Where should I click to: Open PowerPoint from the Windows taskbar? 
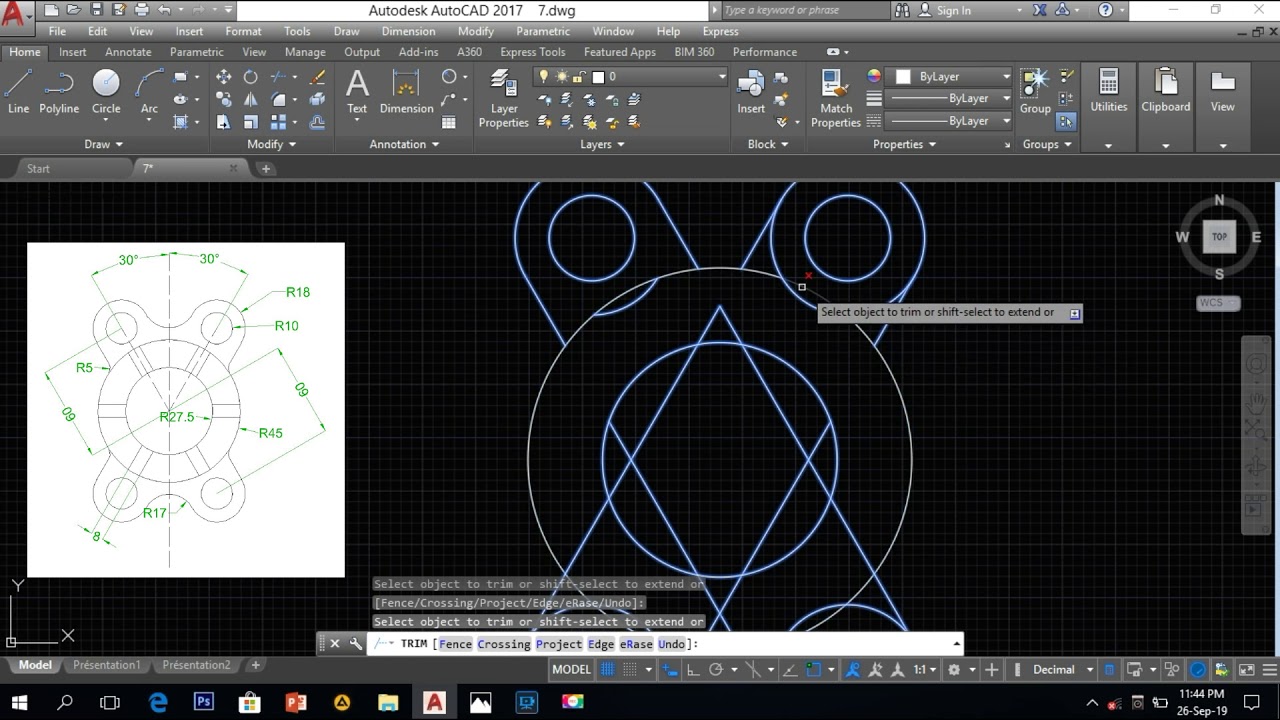click(x=296, y=702)
